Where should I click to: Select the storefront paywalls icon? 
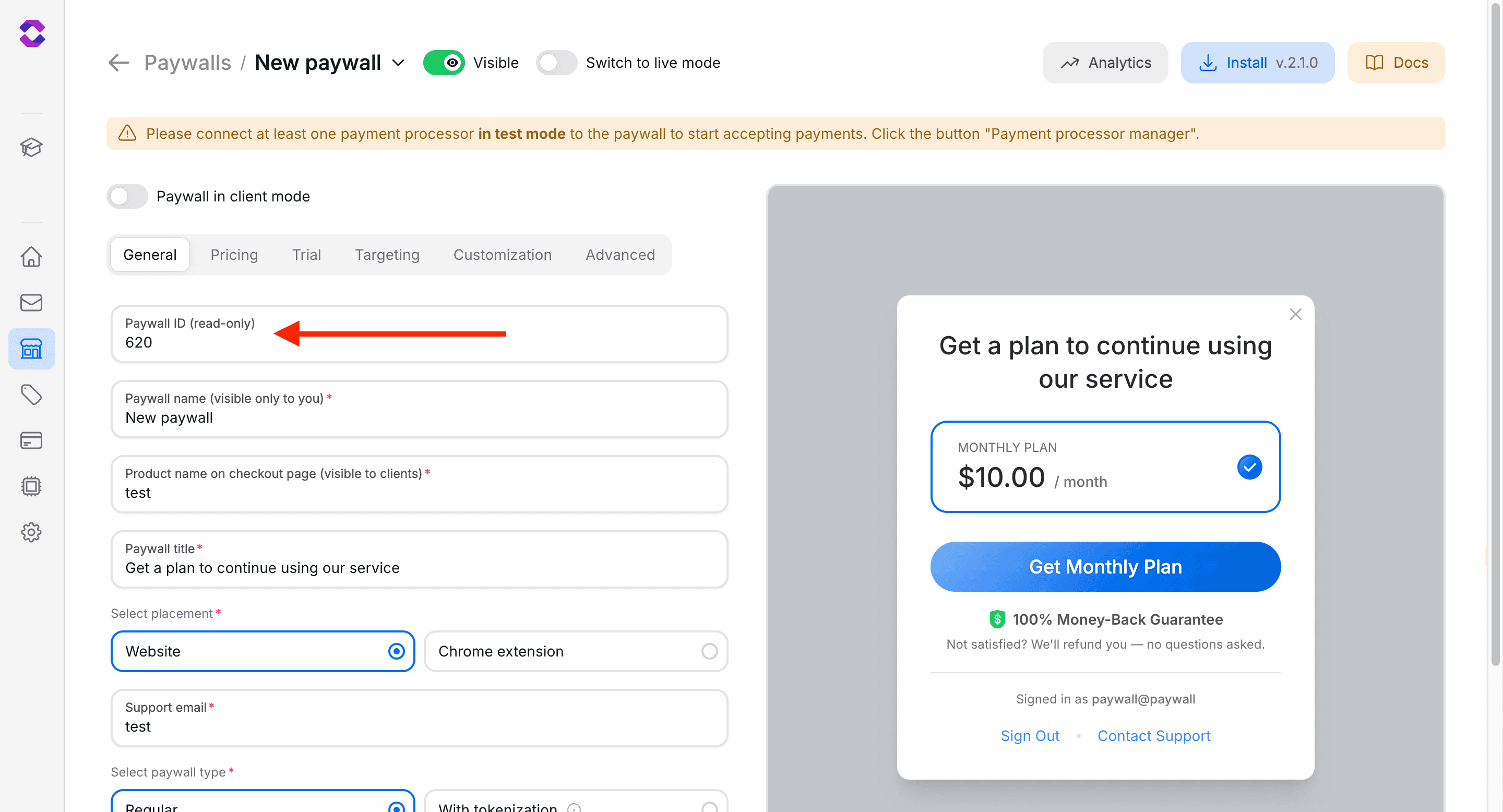pos(31,348)
